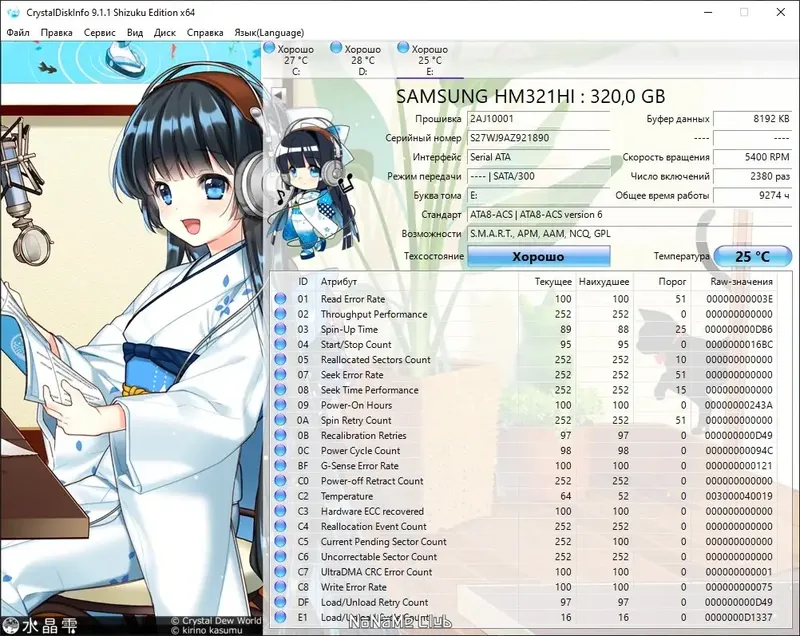The width and height of the screenshot is (800, 636).
Task: Click the Serial ATA interface field
Action: coord(539,157)
